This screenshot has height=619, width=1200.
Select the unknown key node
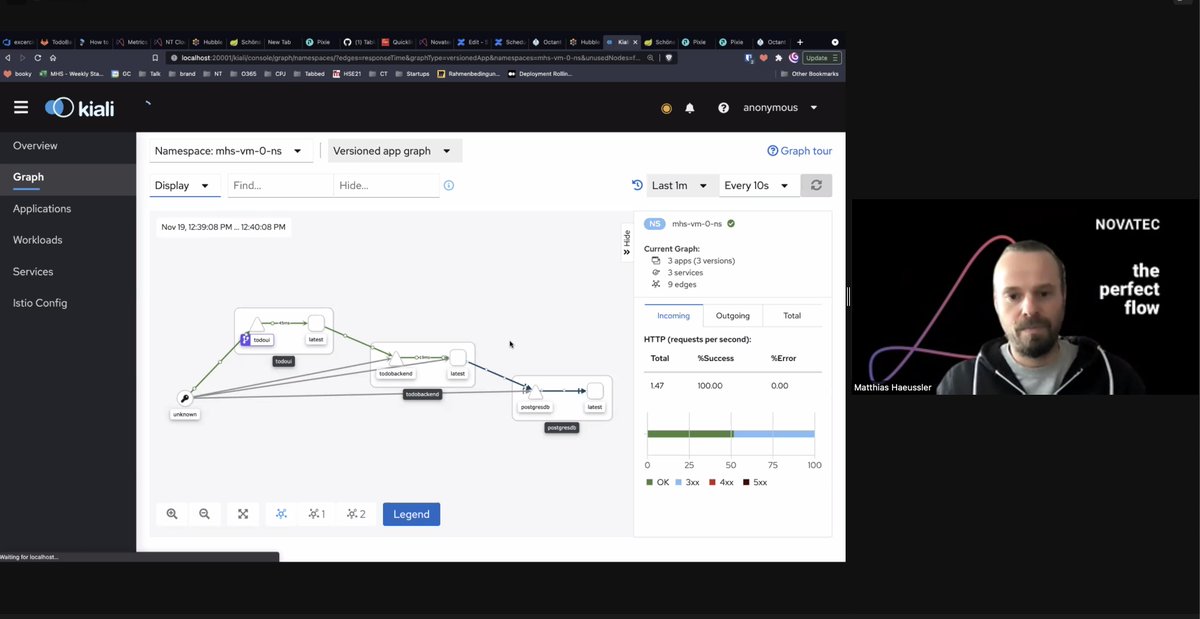[184, 398]
